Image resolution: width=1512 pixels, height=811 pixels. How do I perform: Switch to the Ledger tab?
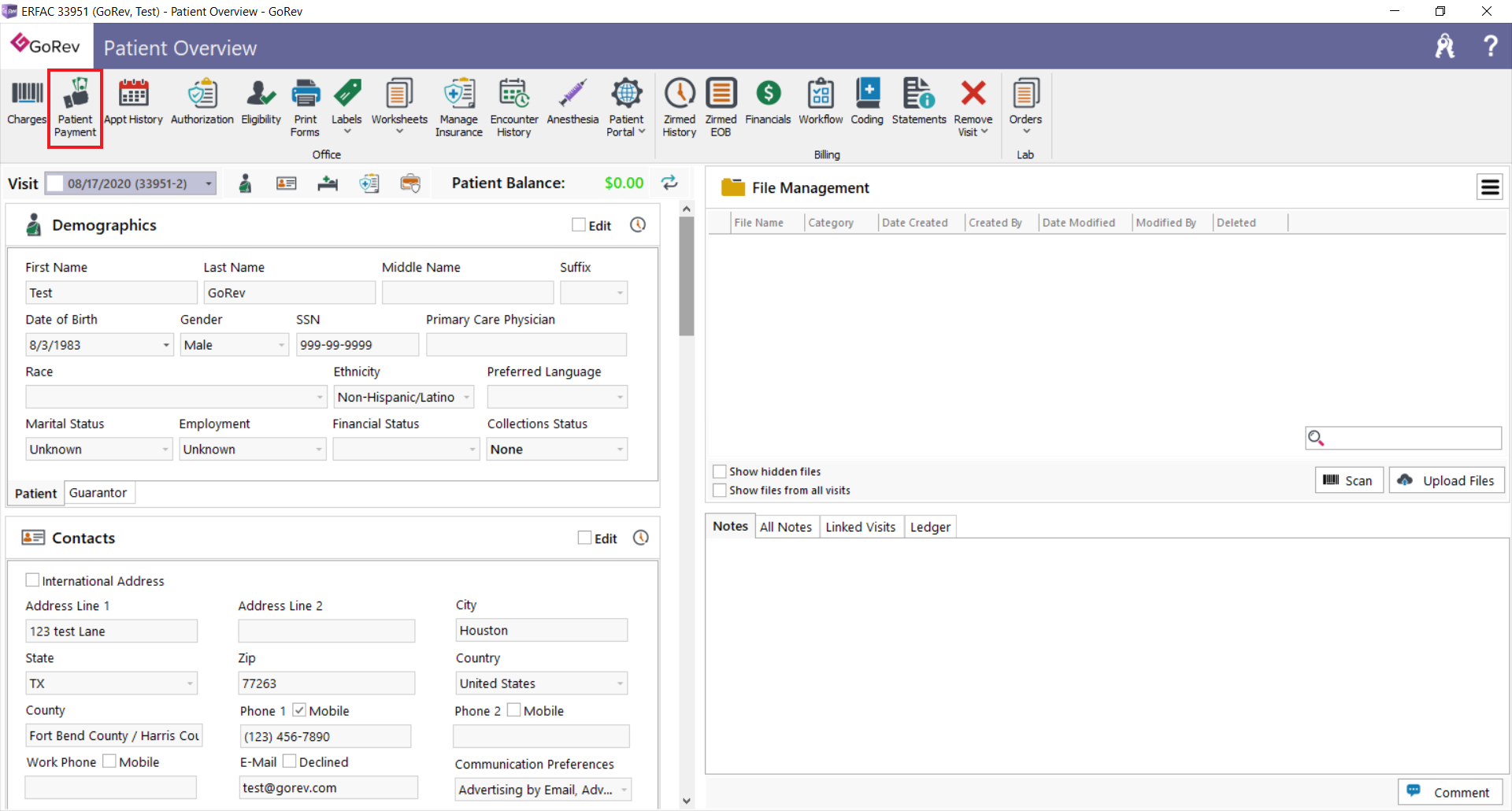(x=930, y=527)
